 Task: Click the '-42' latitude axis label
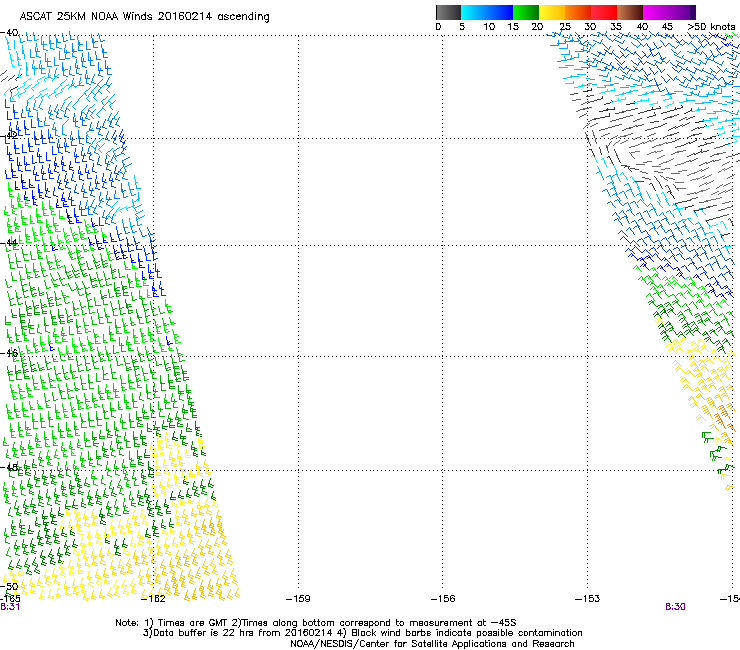[9, 135]
